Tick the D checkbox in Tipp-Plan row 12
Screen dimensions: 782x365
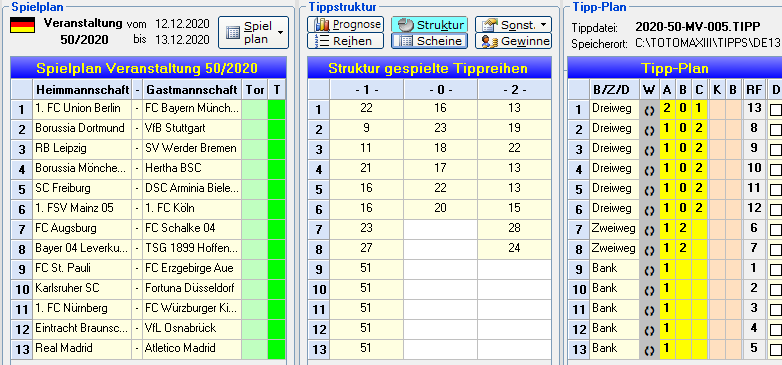pyautogui.click(x=776, y=330)
